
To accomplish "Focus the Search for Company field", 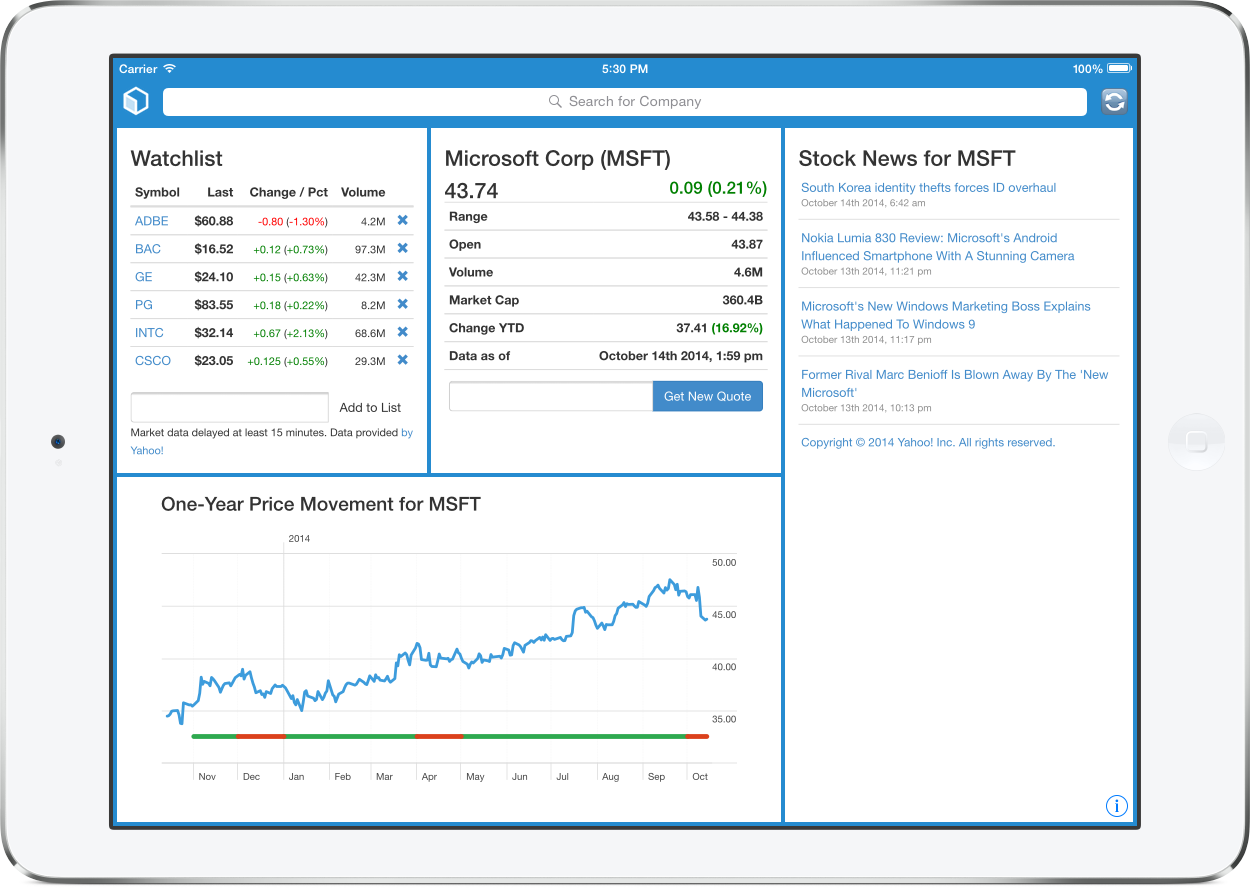I will pyautogui.click(x=625, y=102).
